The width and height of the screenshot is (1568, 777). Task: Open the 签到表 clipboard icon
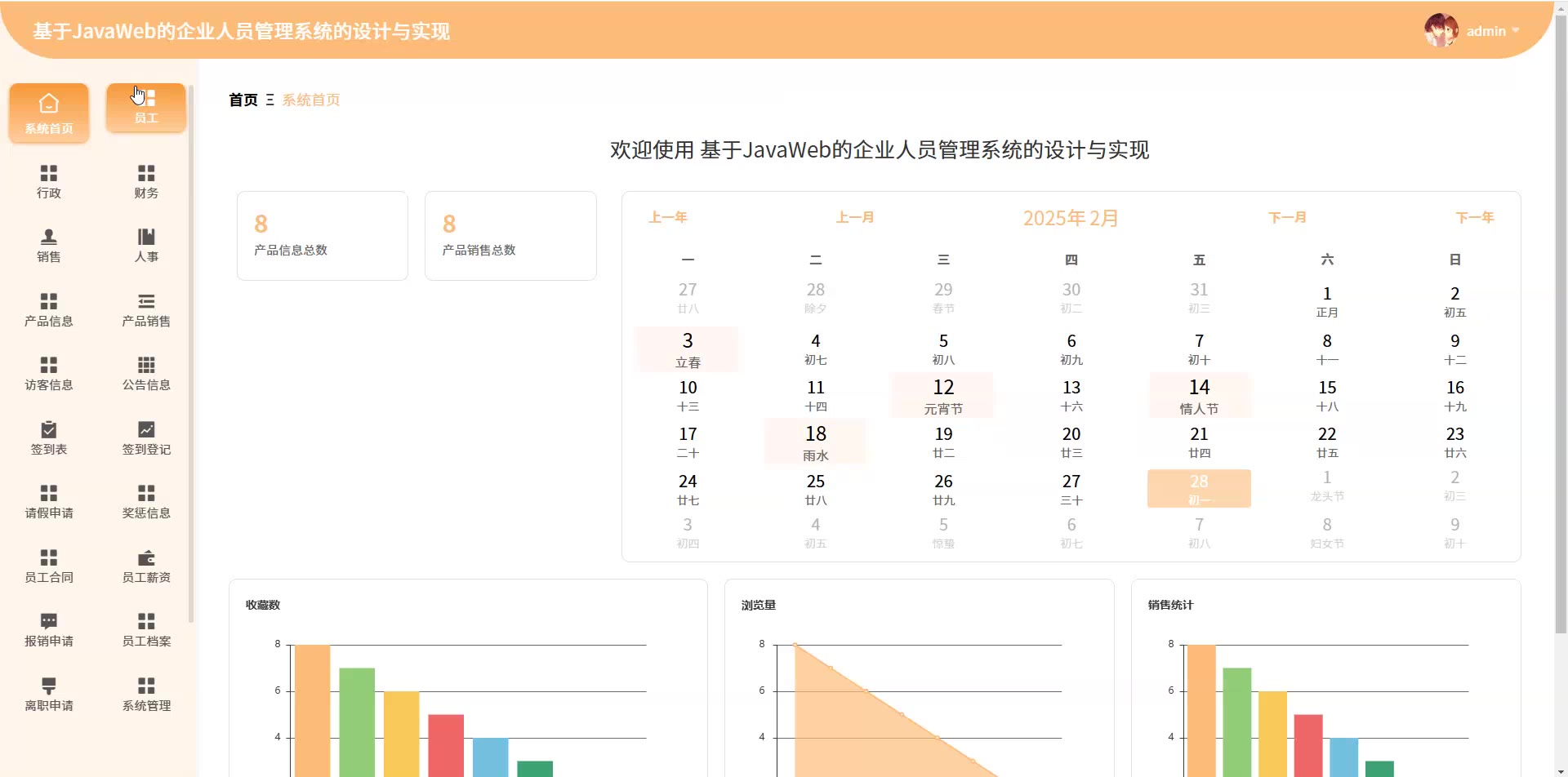(49, 429)
